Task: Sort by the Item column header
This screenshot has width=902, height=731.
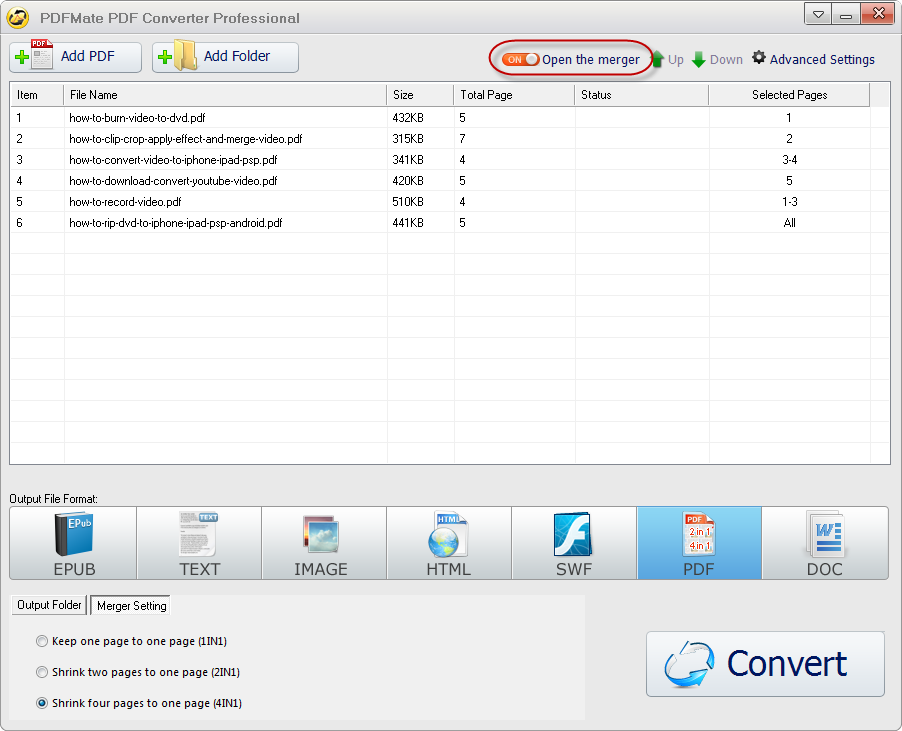Action: (37, 95)
